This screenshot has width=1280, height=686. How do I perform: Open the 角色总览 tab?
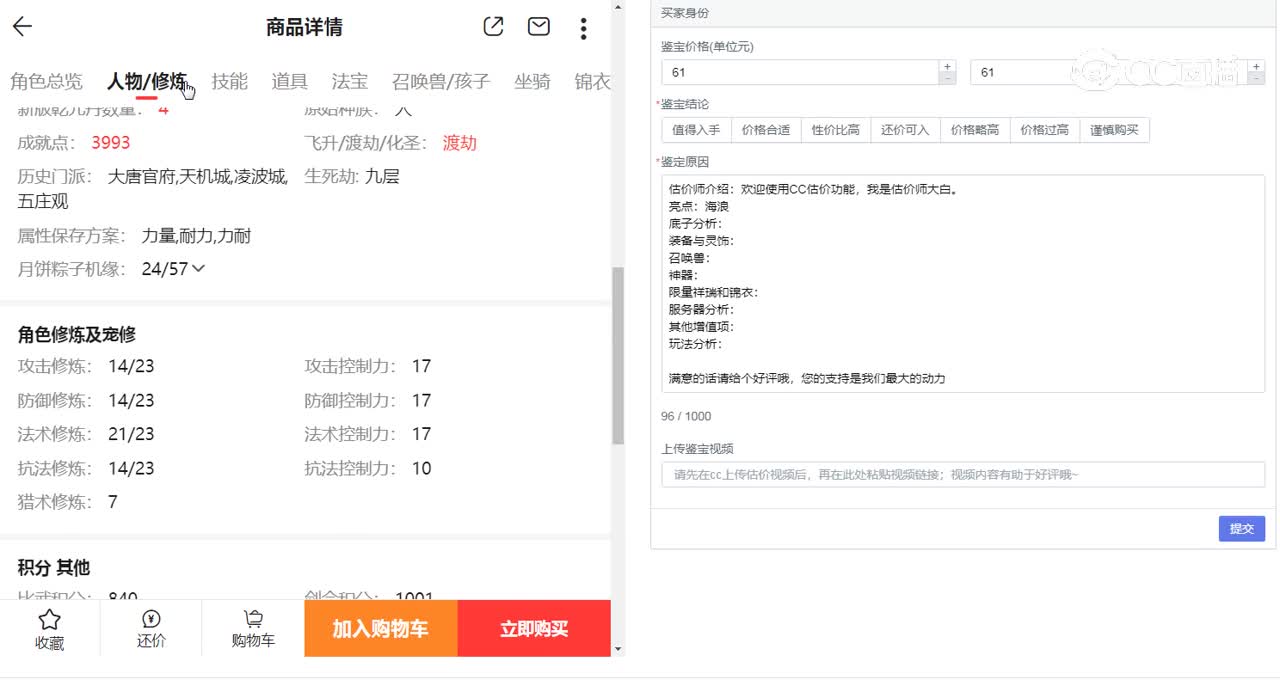(46, 82)
